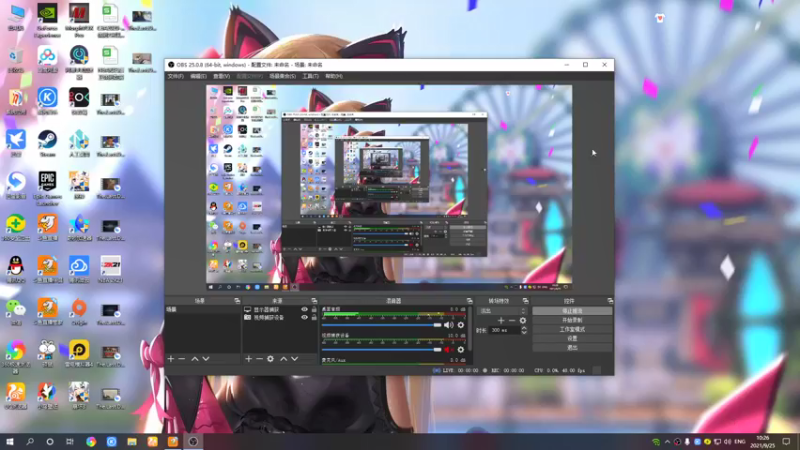The image size is (800, 450).
Task: Select the WeChat desktop icon
Action: [x=16, y=312]
